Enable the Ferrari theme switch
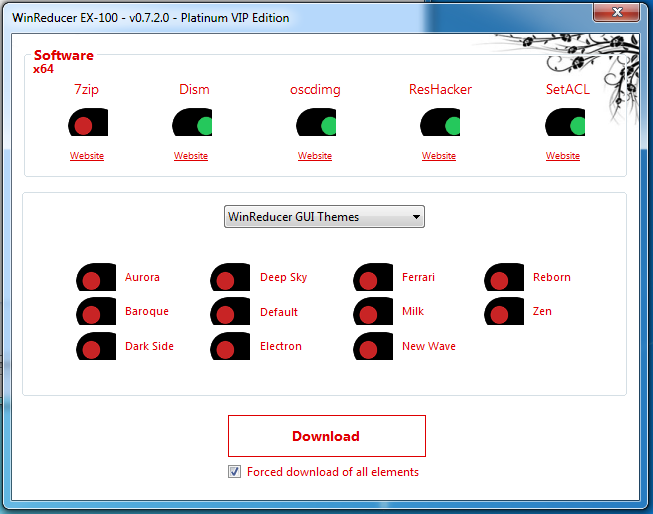 pyautogui.click(x=373, y=277)
